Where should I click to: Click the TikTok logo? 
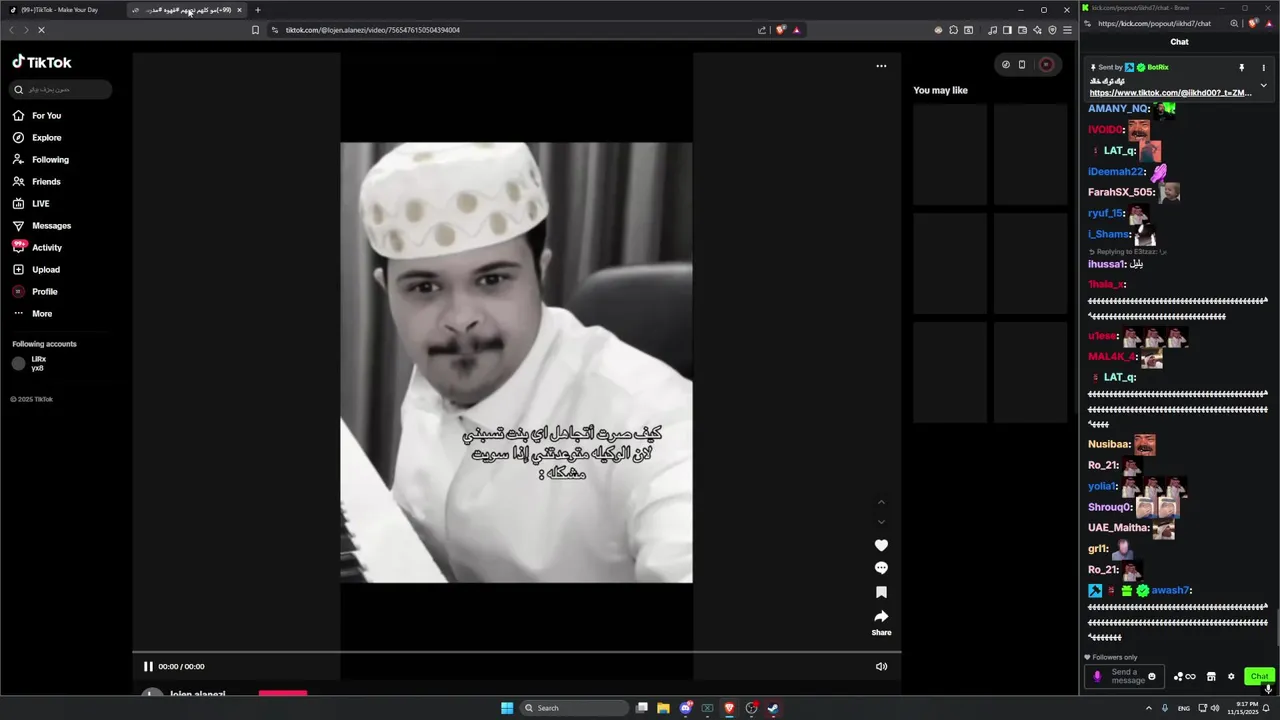pos(42,62)
